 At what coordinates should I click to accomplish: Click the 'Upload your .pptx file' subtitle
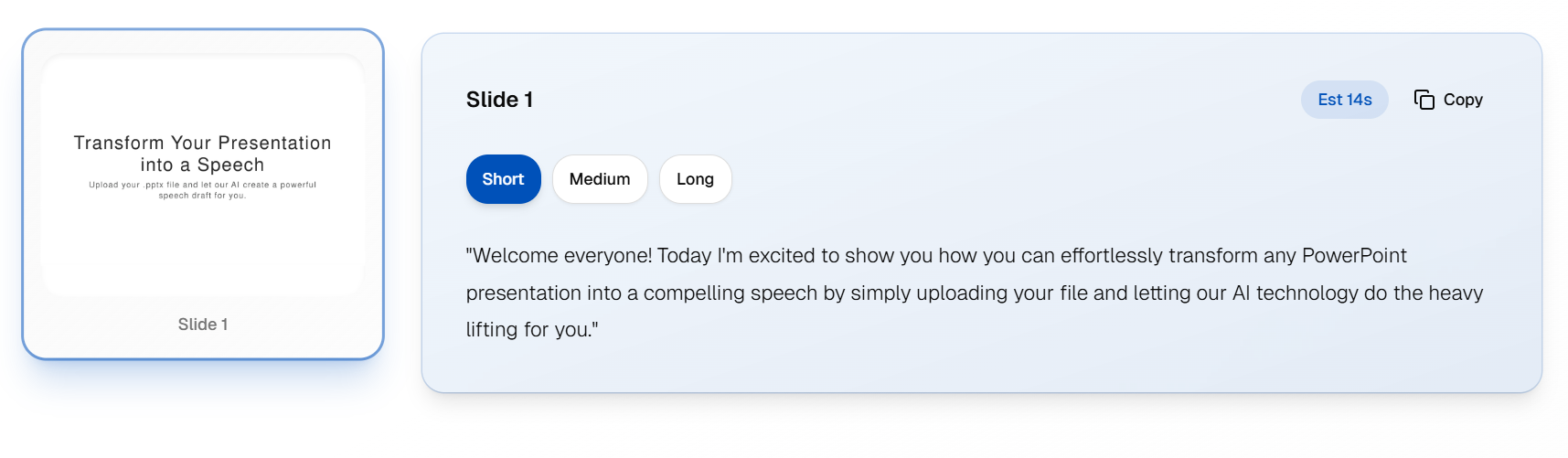203,185
